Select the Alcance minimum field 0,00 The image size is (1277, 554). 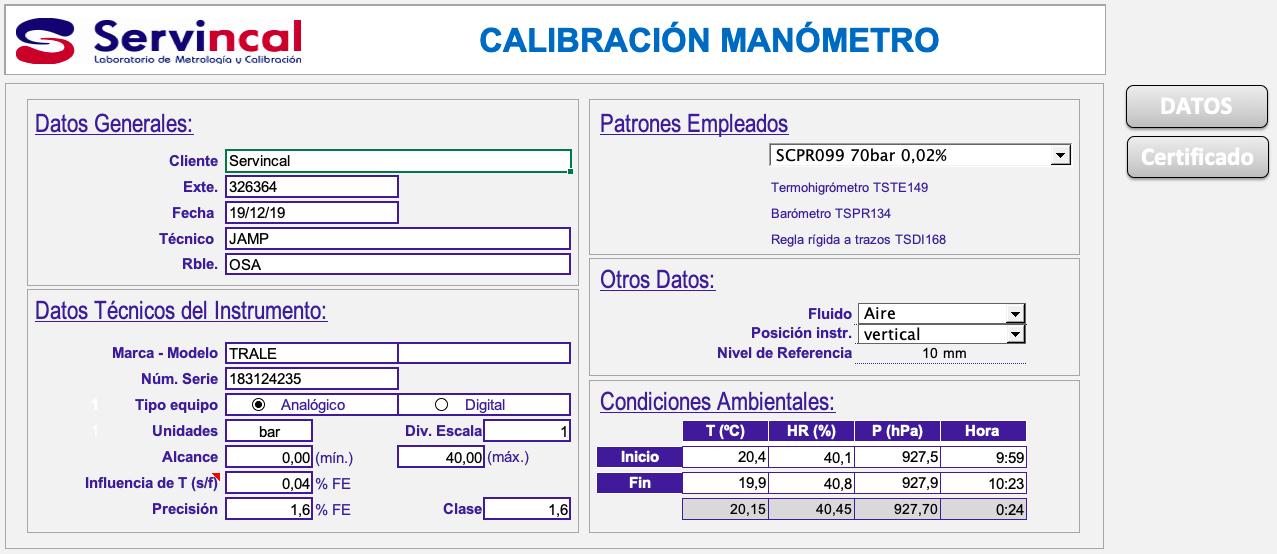tap(269, 457)
